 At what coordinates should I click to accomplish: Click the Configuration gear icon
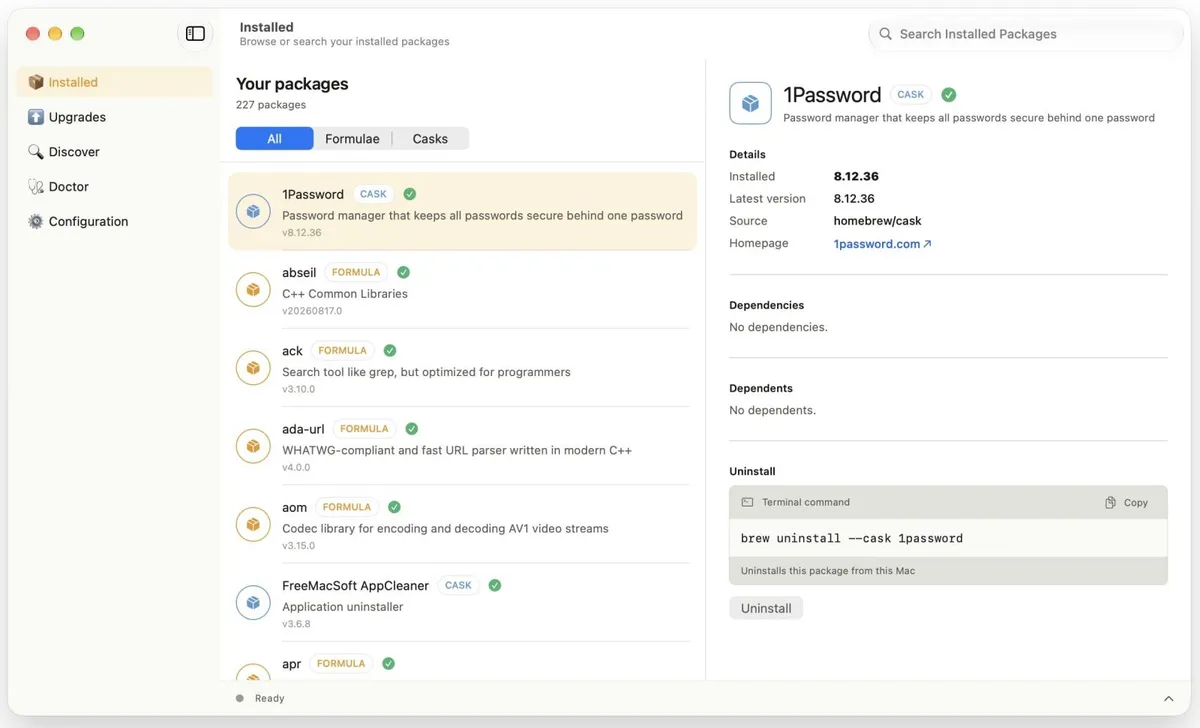click(x=36, y=222)
